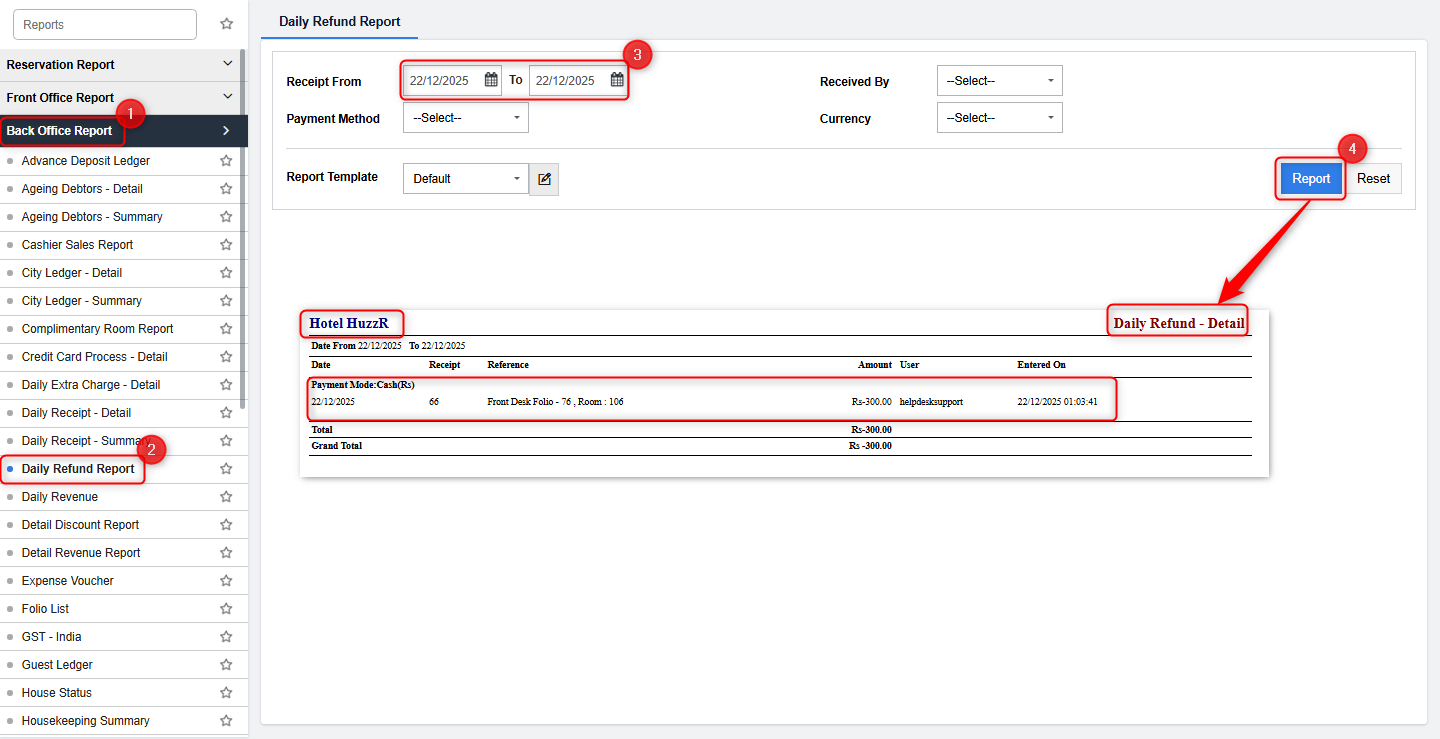This screenshot has width=1440, height=739.
Task: Open City Ledger - Summary from sidebar
Action: (x=82, y=300)
